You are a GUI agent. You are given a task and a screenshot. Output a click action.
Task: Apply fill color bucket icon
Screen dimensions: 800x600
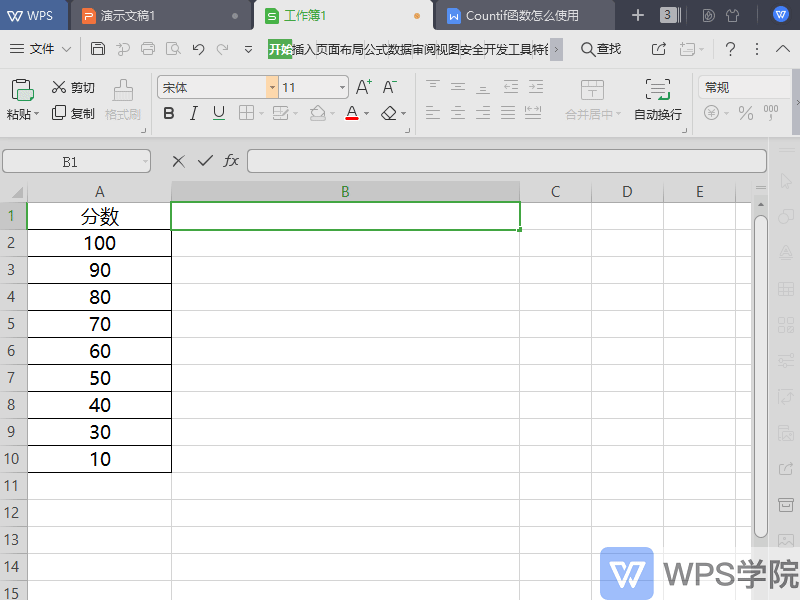(318, 113)
